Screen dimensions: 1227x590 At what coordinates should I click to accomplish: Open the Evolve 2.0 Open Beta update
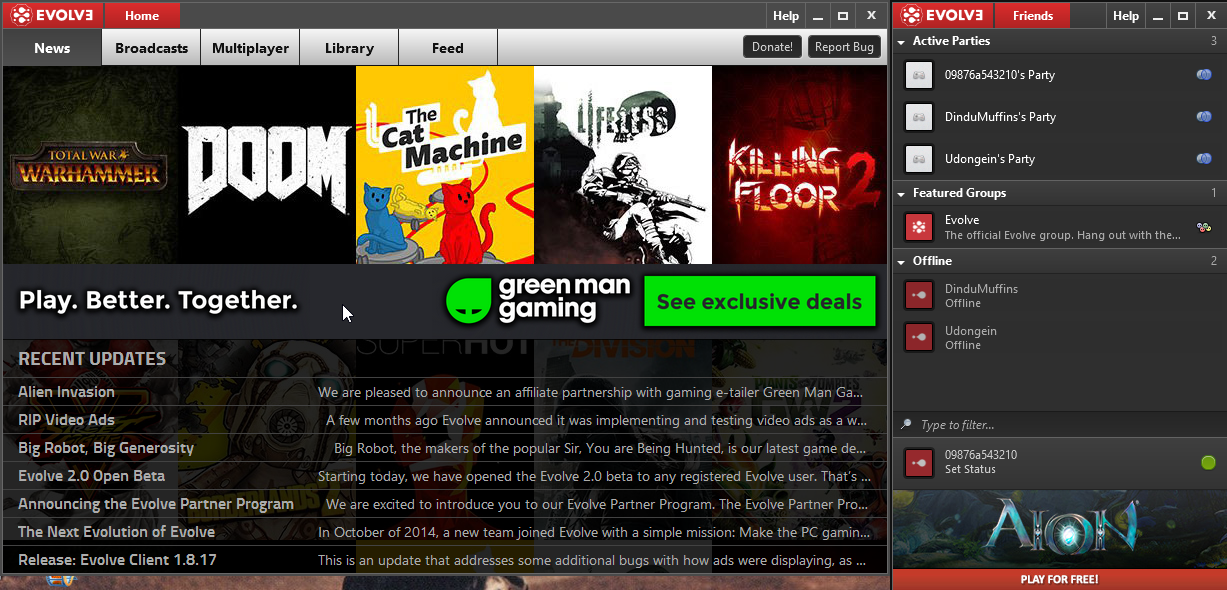point(445,476)
